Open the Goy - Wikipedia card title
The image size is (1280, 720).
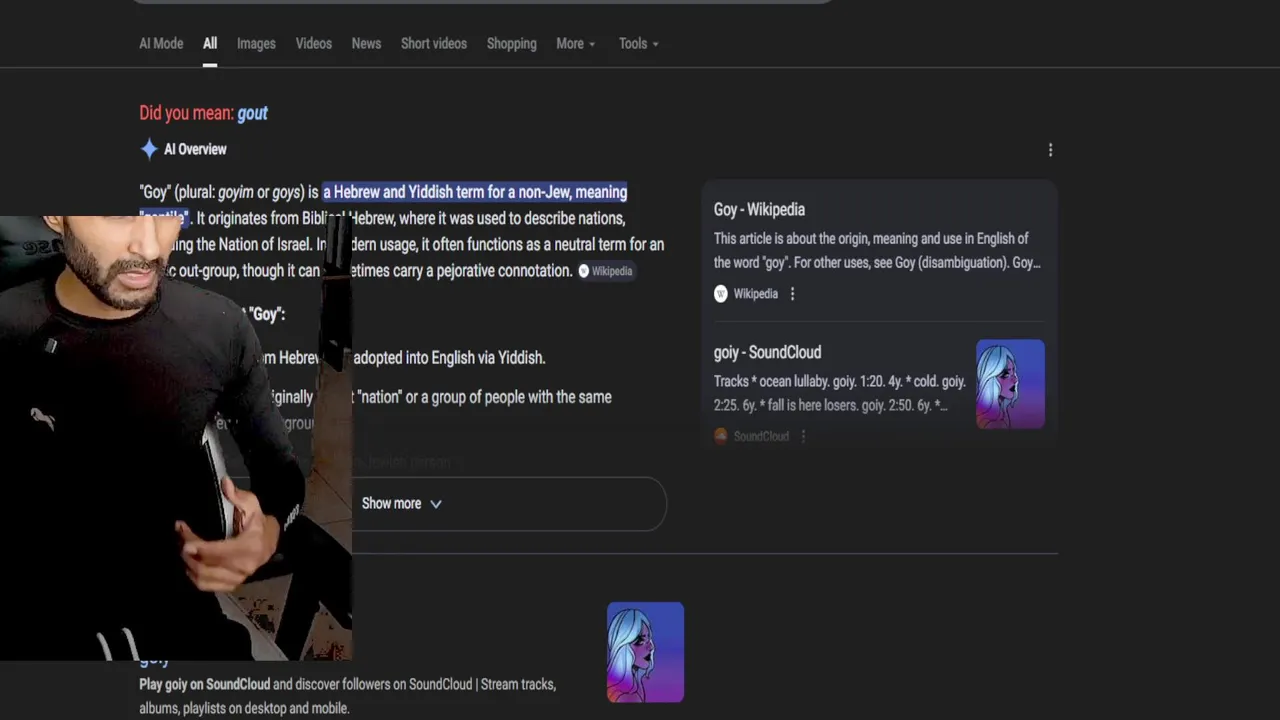pos(759,210)
